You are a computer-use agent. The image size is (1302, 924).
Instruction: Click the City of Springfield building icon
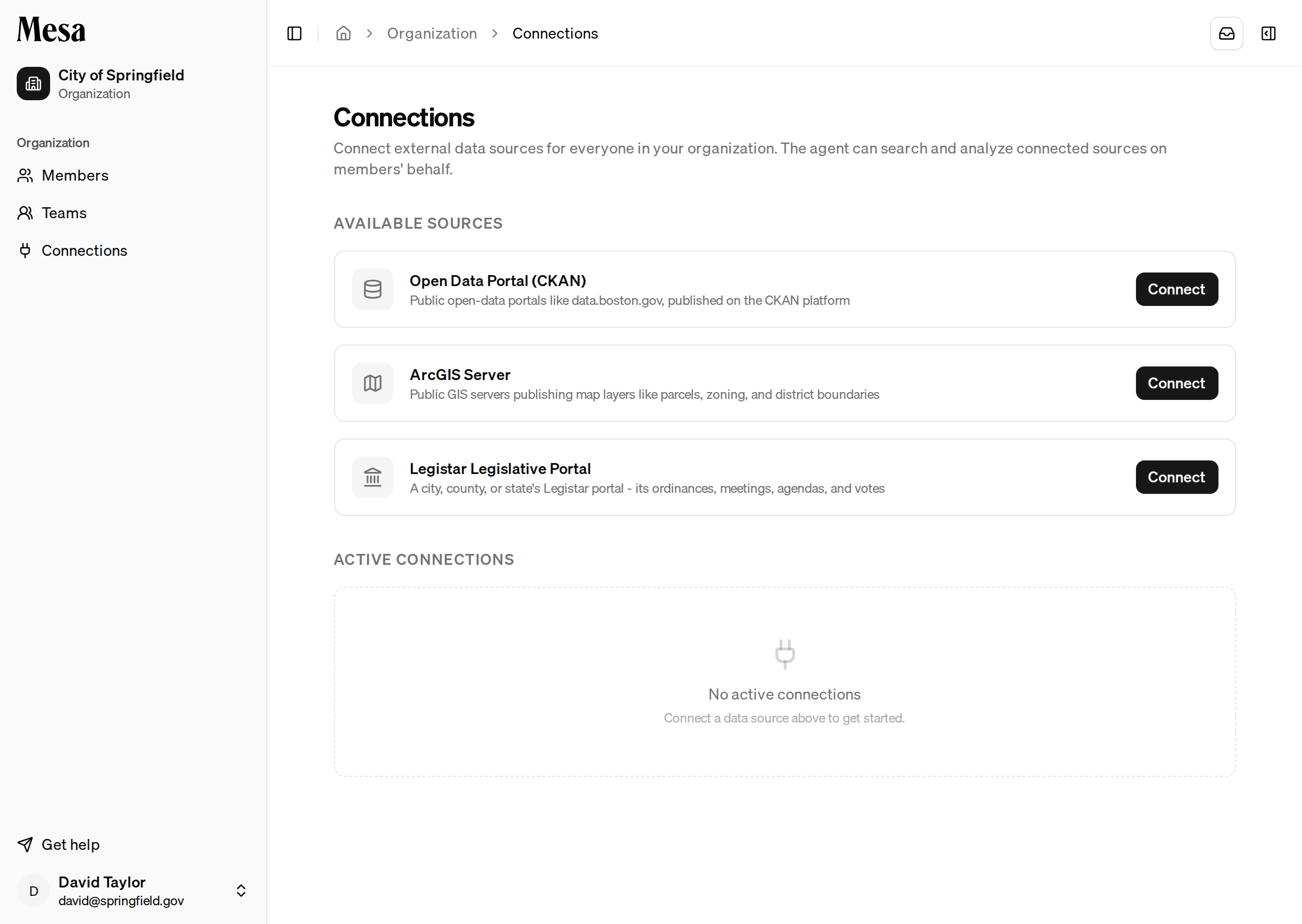click(x=33, y=84)
